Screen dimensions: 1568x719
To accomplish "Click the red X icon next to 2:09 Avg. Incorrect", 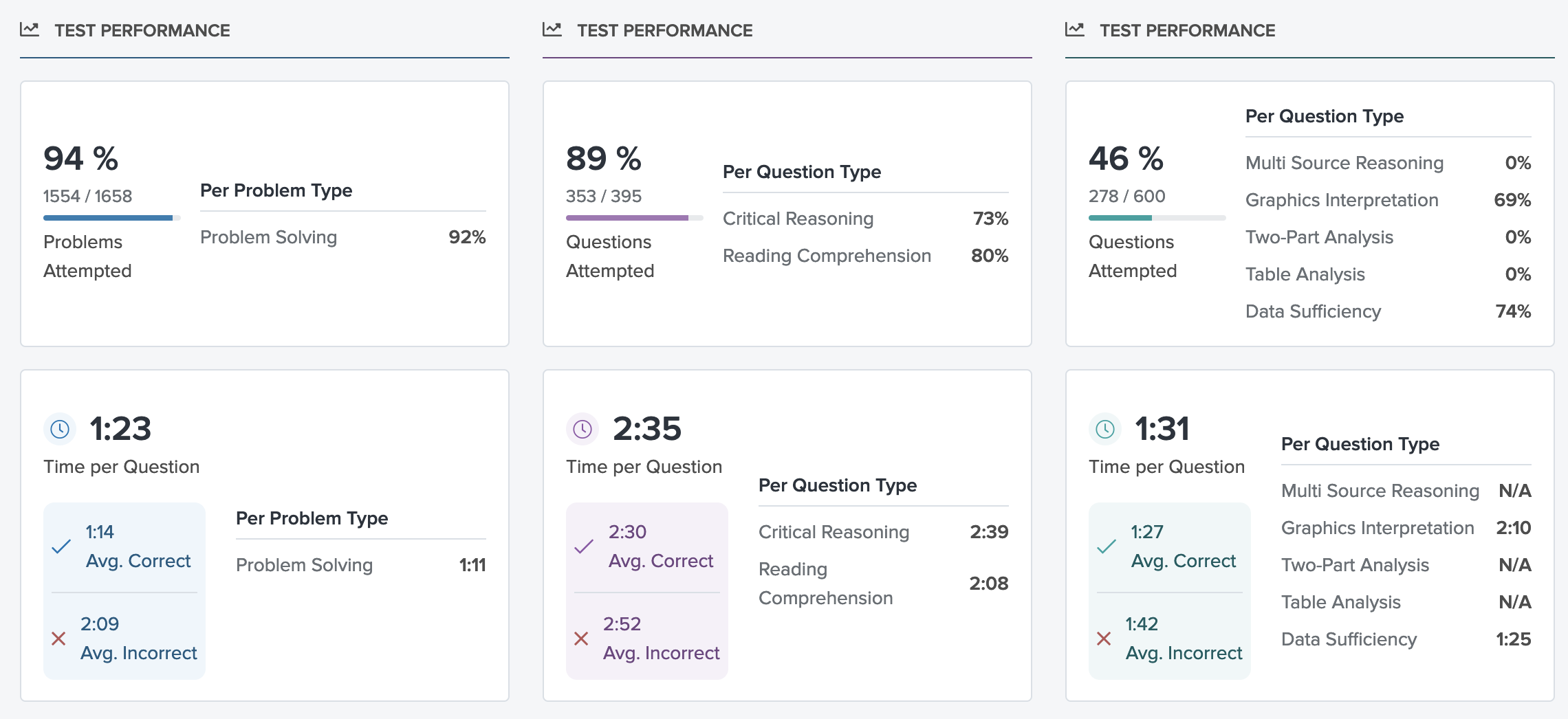I will [59, 639].
